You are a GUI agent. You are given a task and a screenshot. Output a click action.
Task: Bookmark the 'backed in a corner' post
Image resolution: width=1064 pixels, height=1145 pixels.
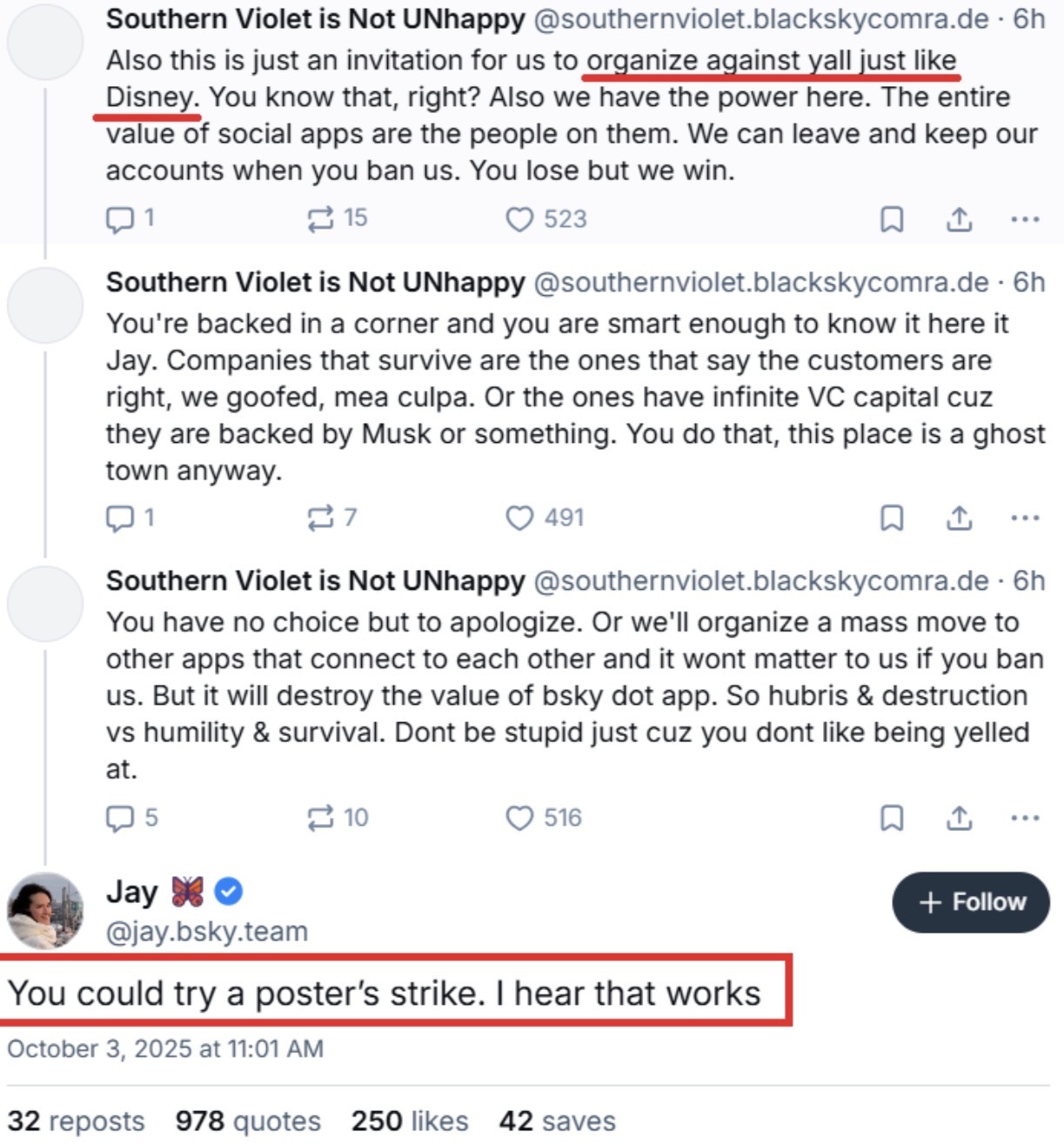click(x=892, y=519)
